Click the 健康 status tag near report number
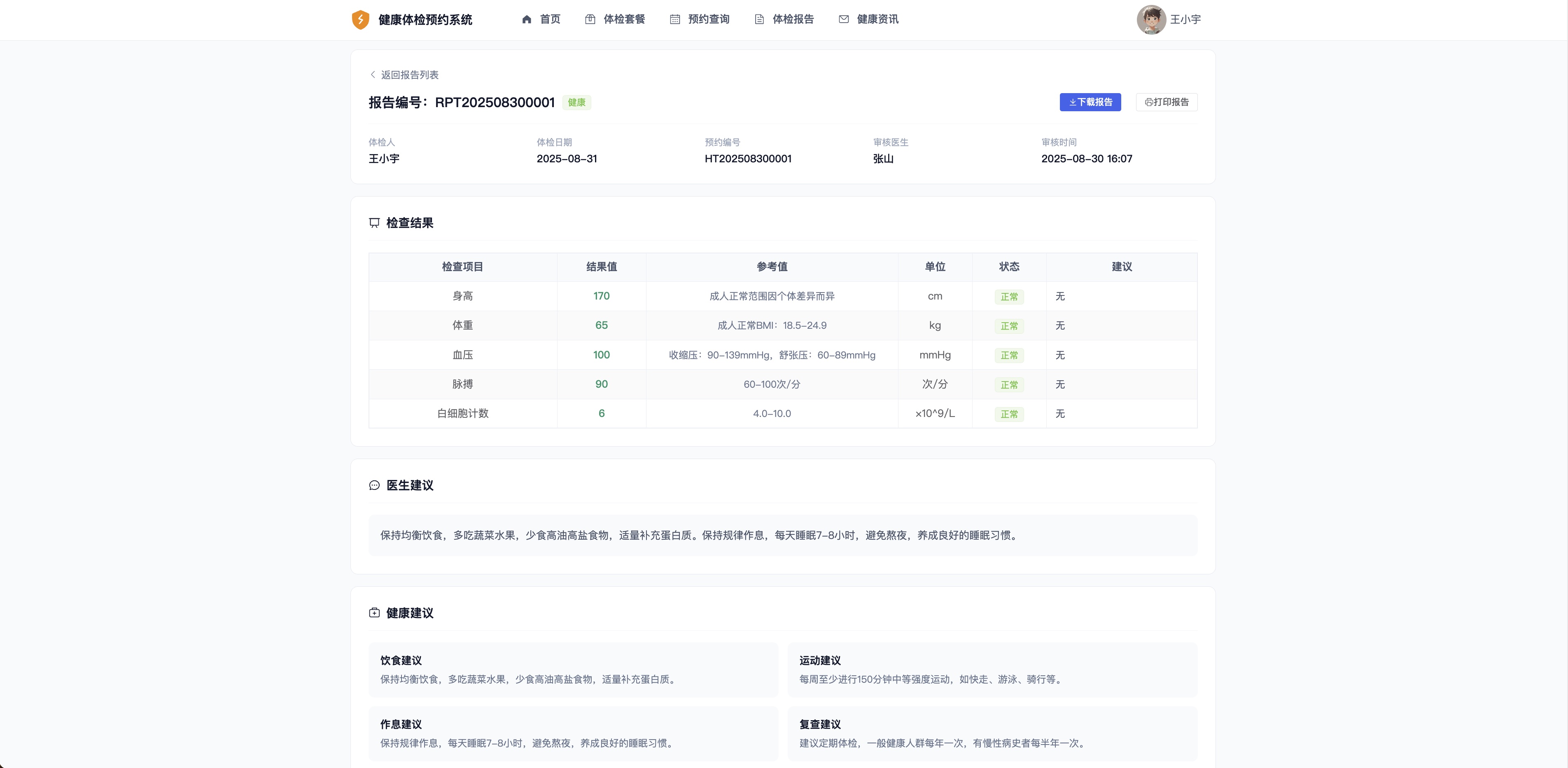Viewport: 1568px width, 768px height. click(576, 102)
